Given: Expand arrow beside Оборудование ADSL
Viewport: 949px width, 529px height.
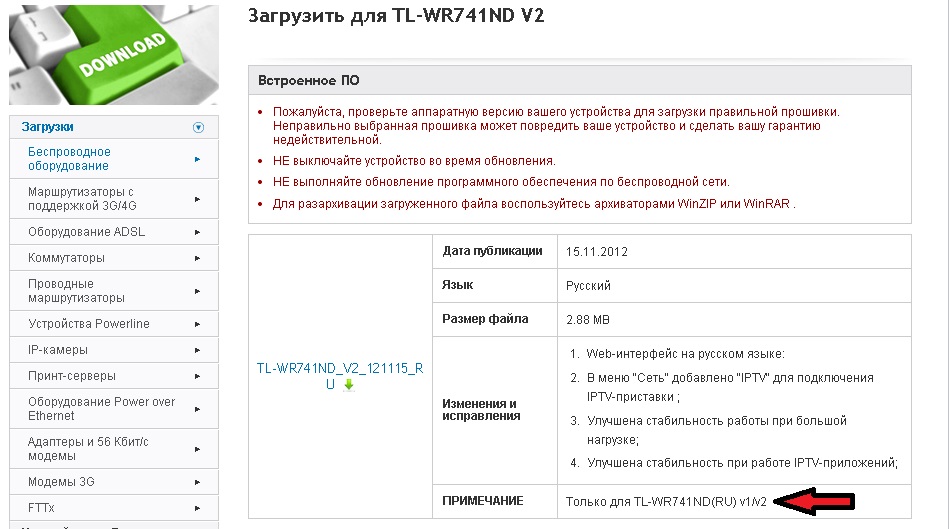Looking at the screenshot, I should (197, 232).
